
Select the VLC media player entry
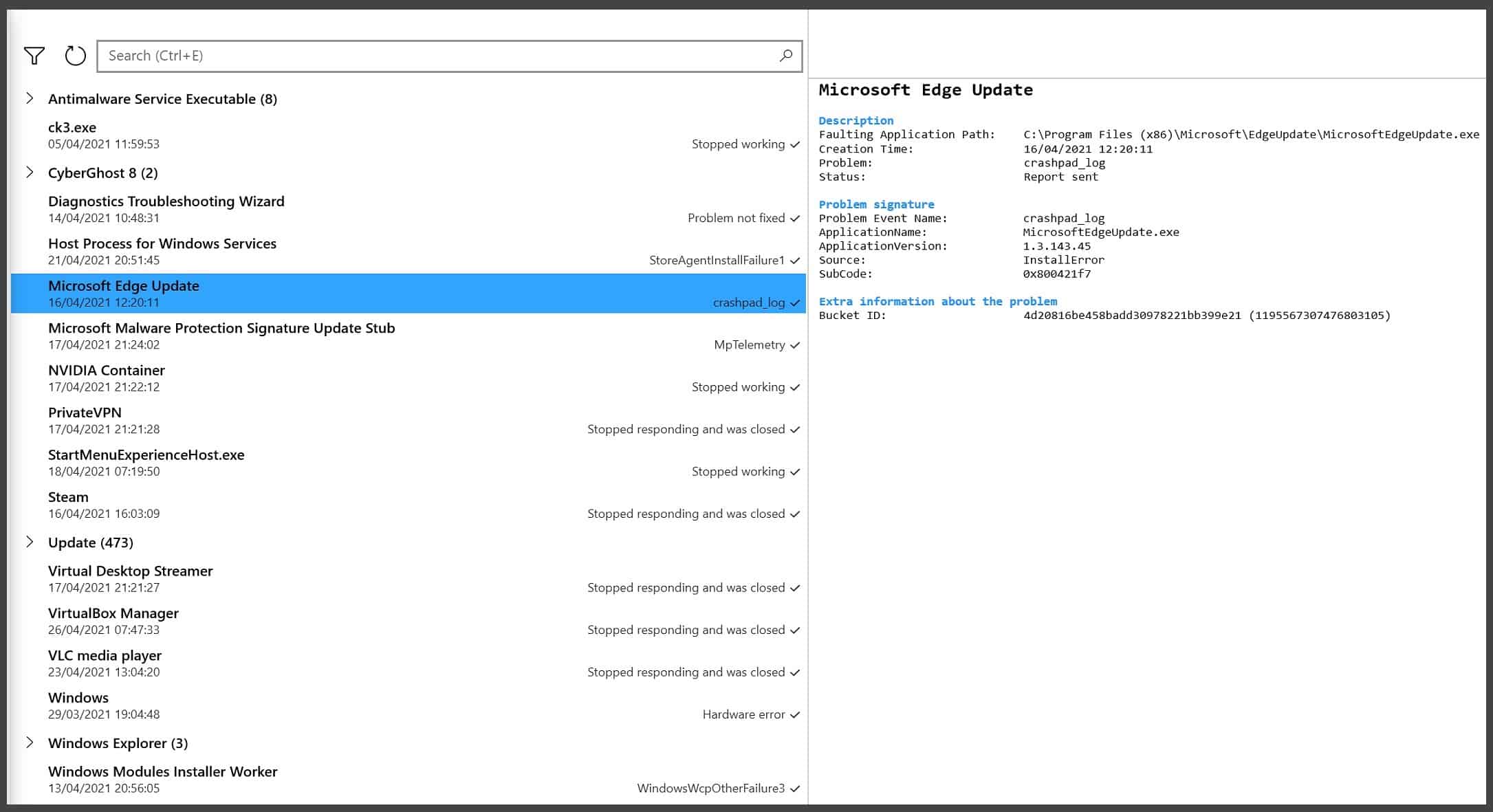point(408,663)
